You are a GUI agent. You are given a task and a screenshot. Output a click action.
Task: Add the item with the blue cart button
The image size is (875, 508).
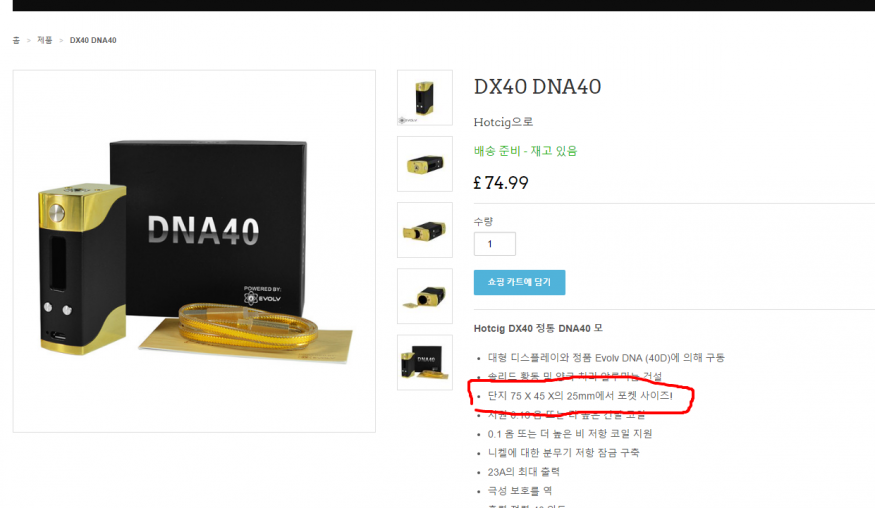[519, 282]
